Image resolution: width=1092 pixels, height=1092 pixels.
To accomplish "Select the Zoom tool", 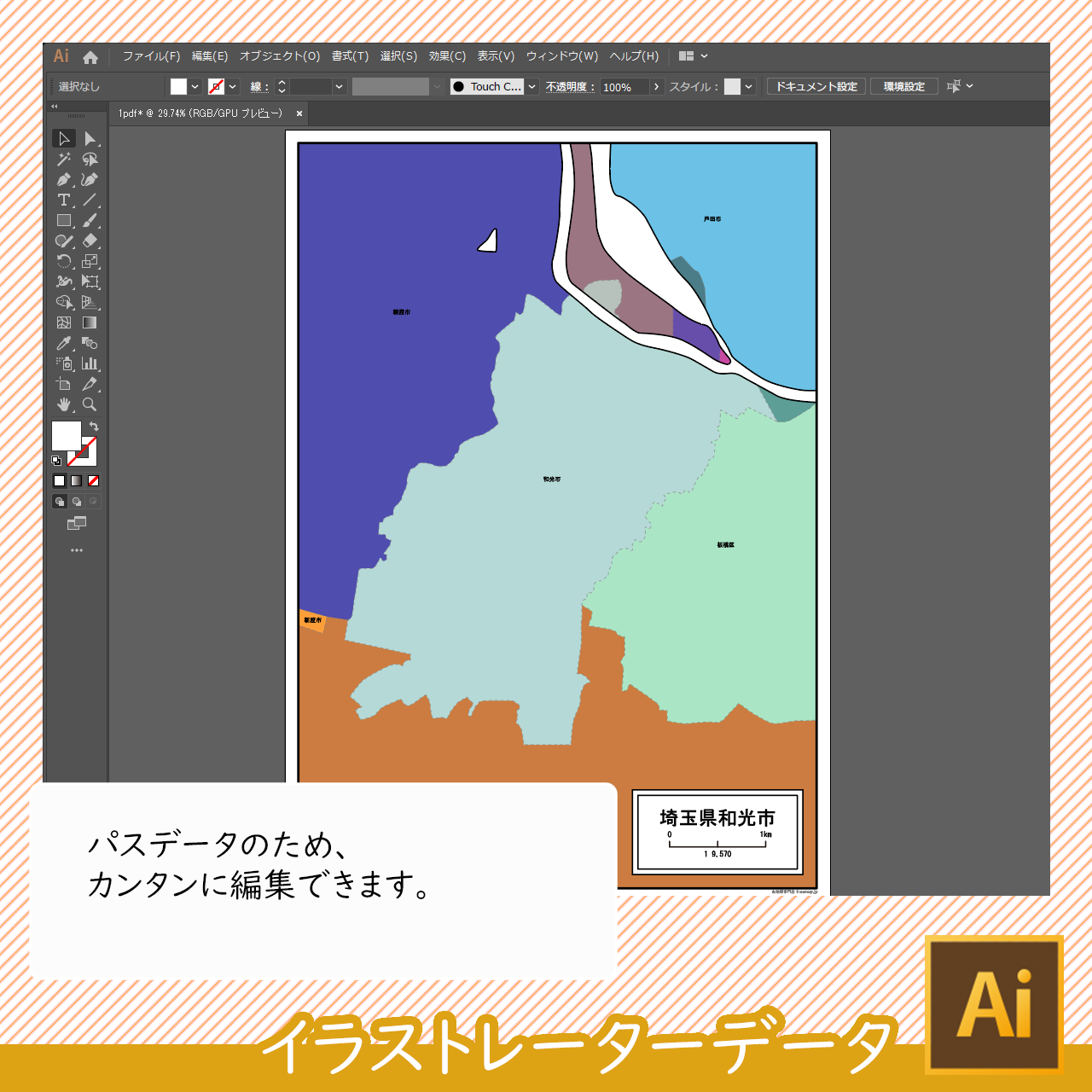I will (90, 405).
